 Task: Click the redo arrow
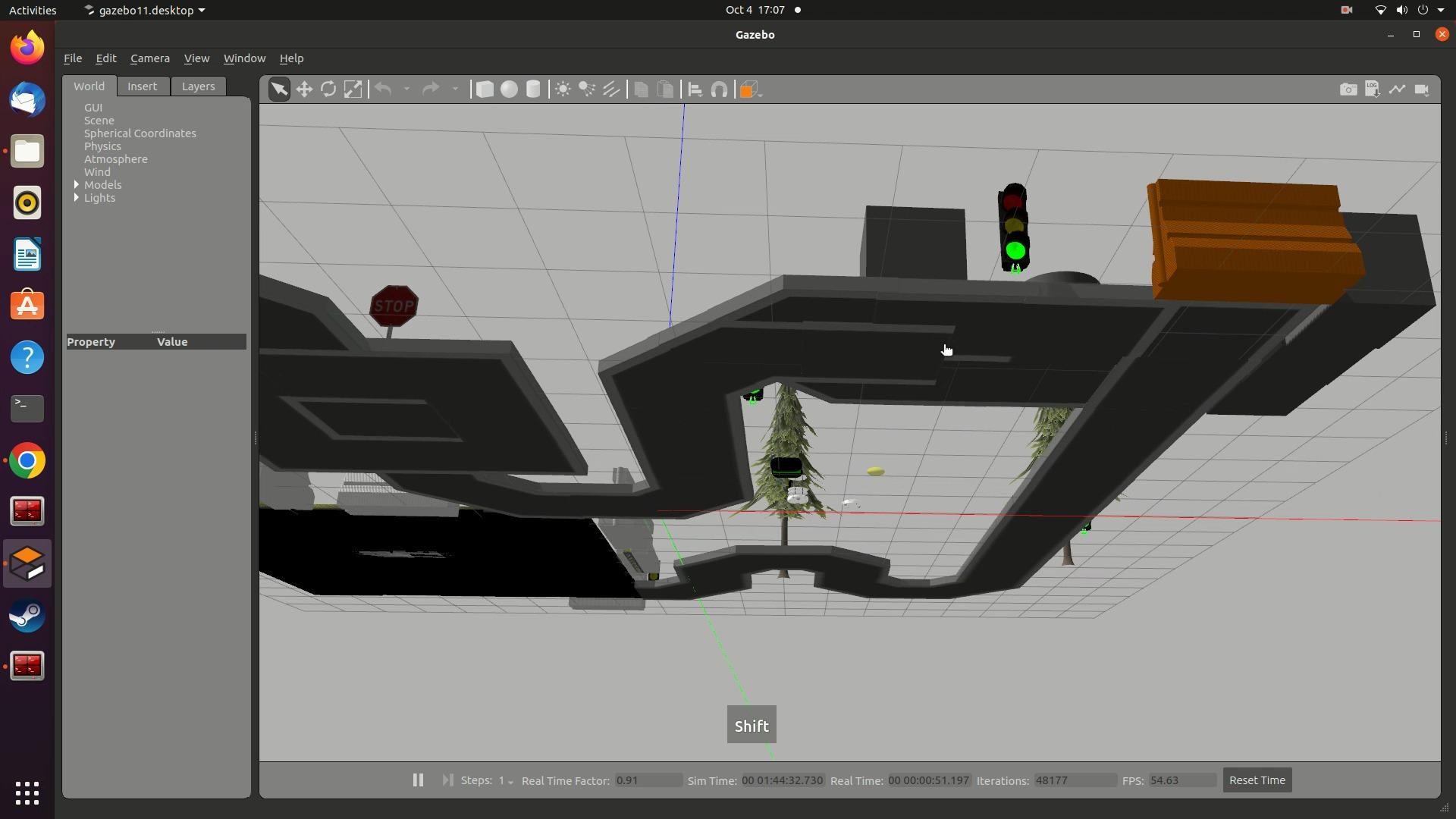(x=431, y=89)
